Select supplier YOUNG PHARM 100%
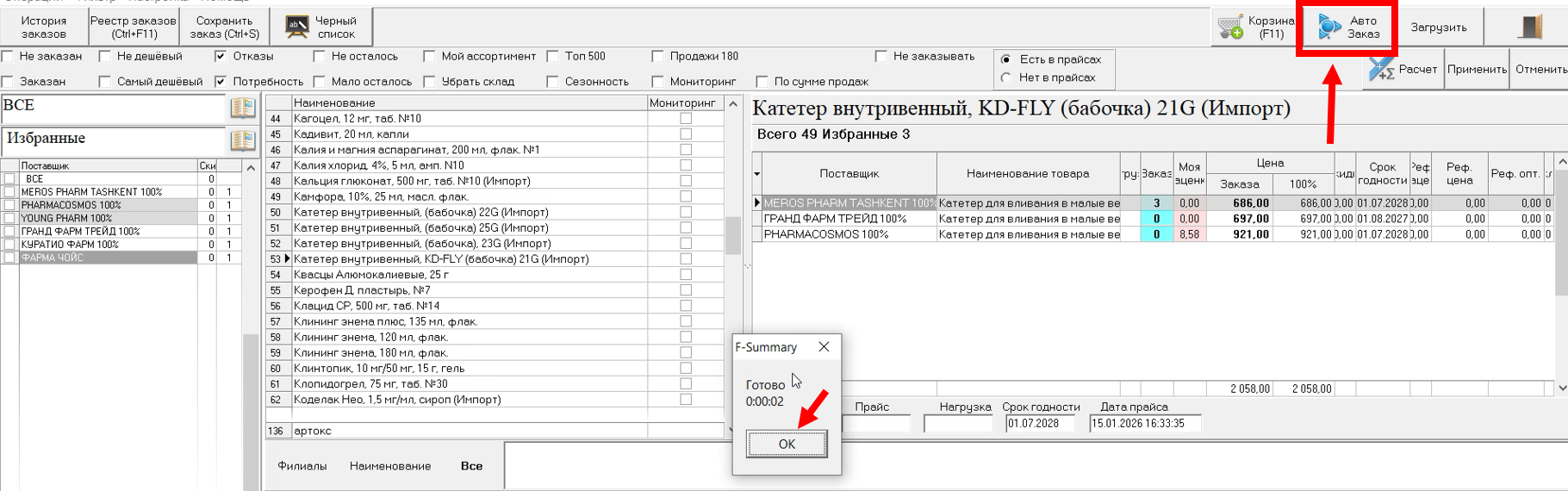Image resolution: width=1568 pixels, height=491 pixels. pyautogui.click(x=109, y=218)
